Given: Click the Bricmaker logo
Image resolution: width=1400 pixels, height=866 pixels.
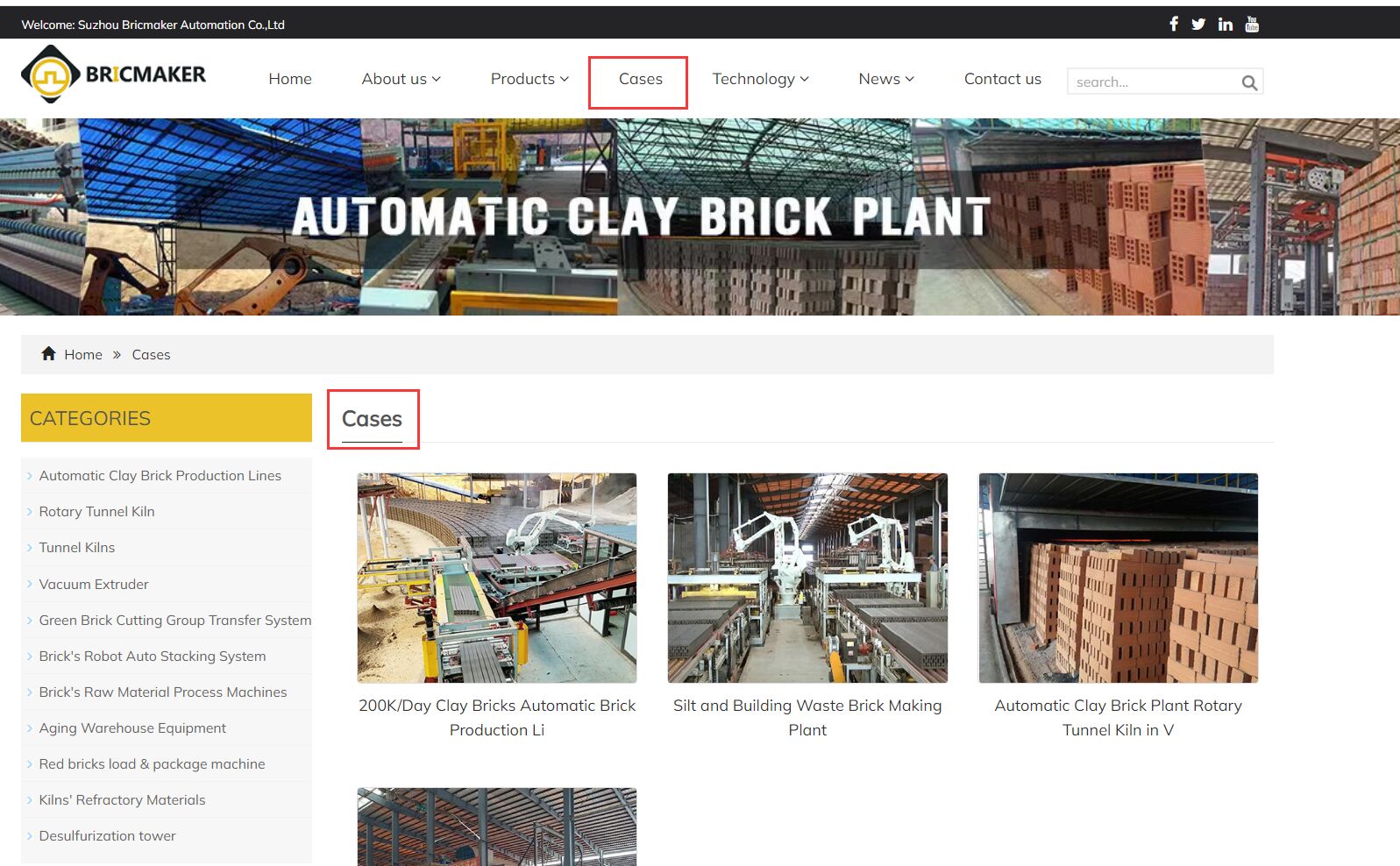Looking at the screenshot, I should point(114,75).
